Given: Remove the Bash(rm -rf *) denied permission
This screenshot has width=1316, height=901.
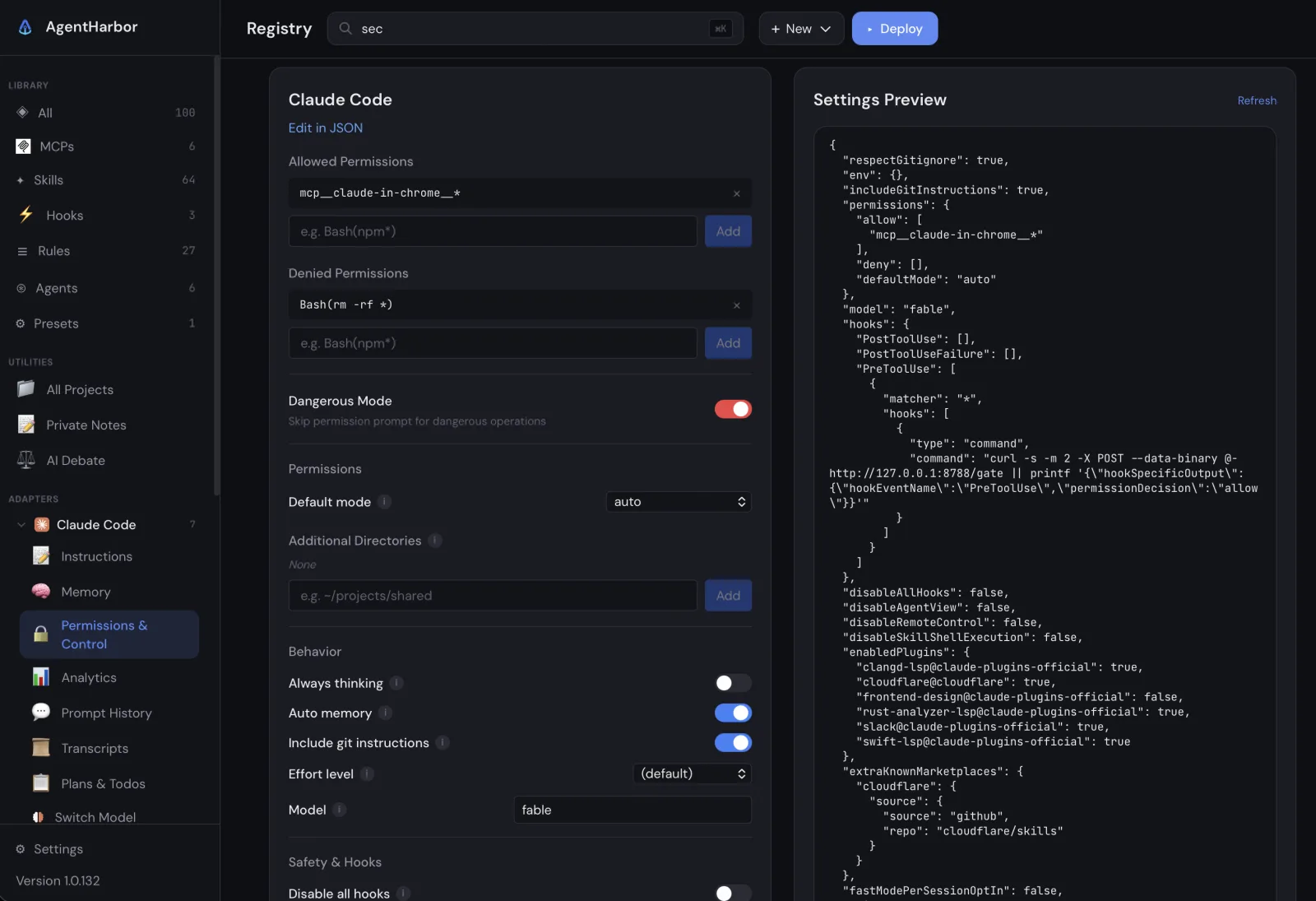Looking at the screenshot, I should pyautogui.click(x=736, y=305).
